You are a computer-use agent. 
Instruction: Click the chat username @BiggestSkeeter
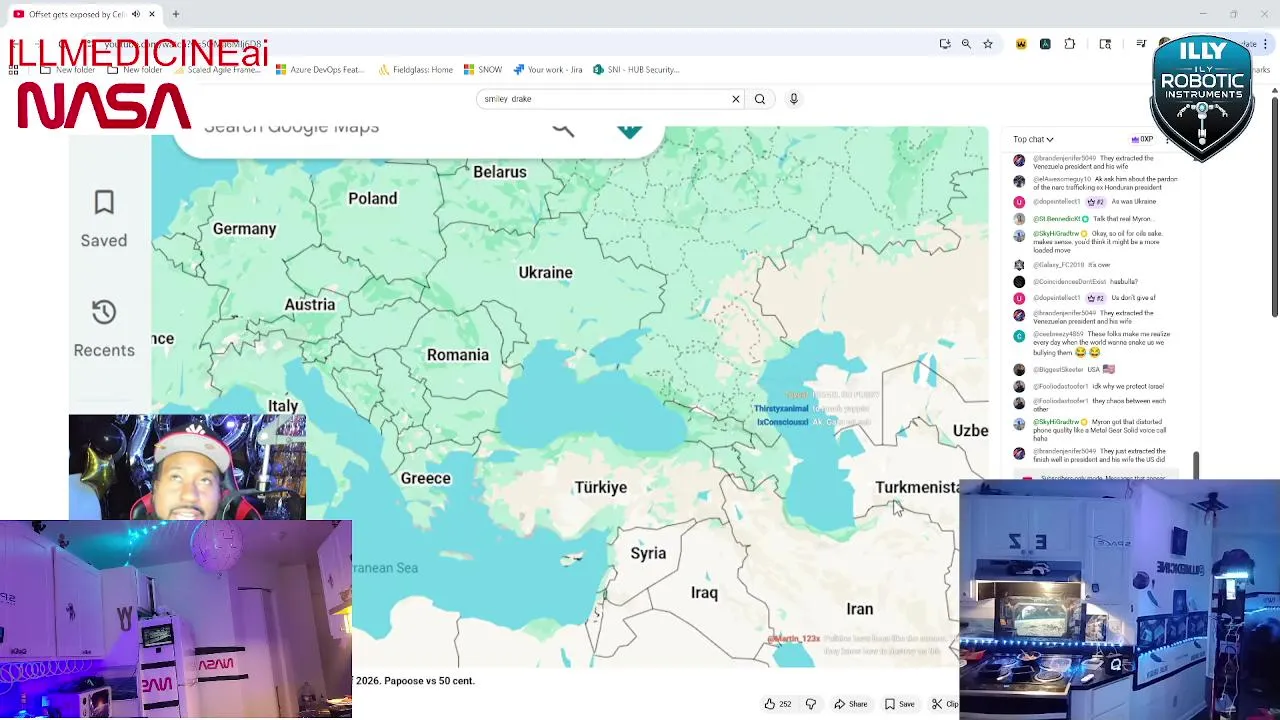[x=1058, y=370]
